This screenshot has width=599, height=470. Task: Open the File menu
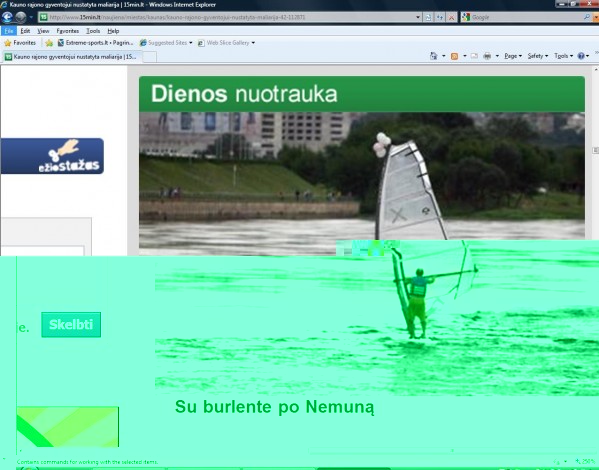tap(9, 31)
